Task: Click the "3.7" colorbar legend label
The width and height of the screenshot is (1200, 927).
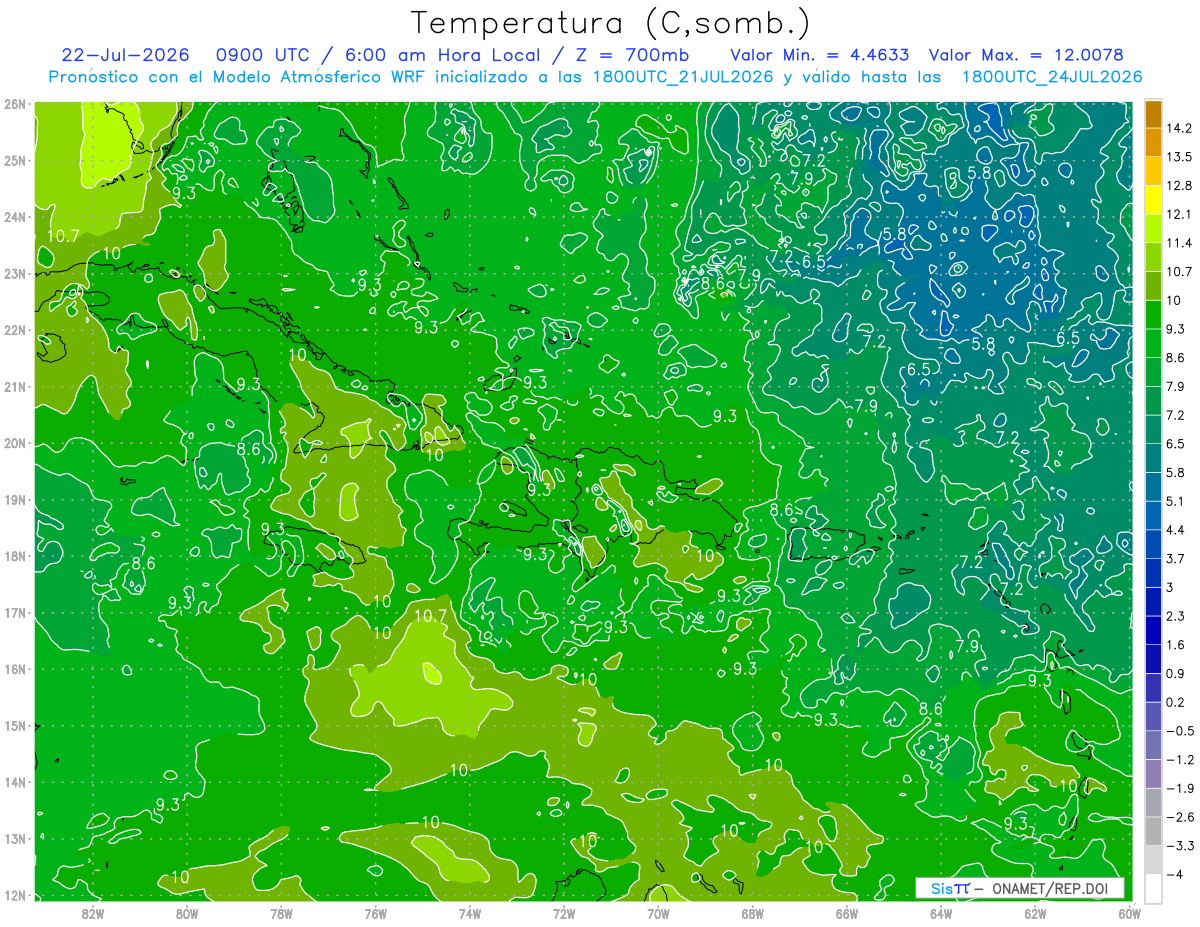Action: click(1175, 558)
